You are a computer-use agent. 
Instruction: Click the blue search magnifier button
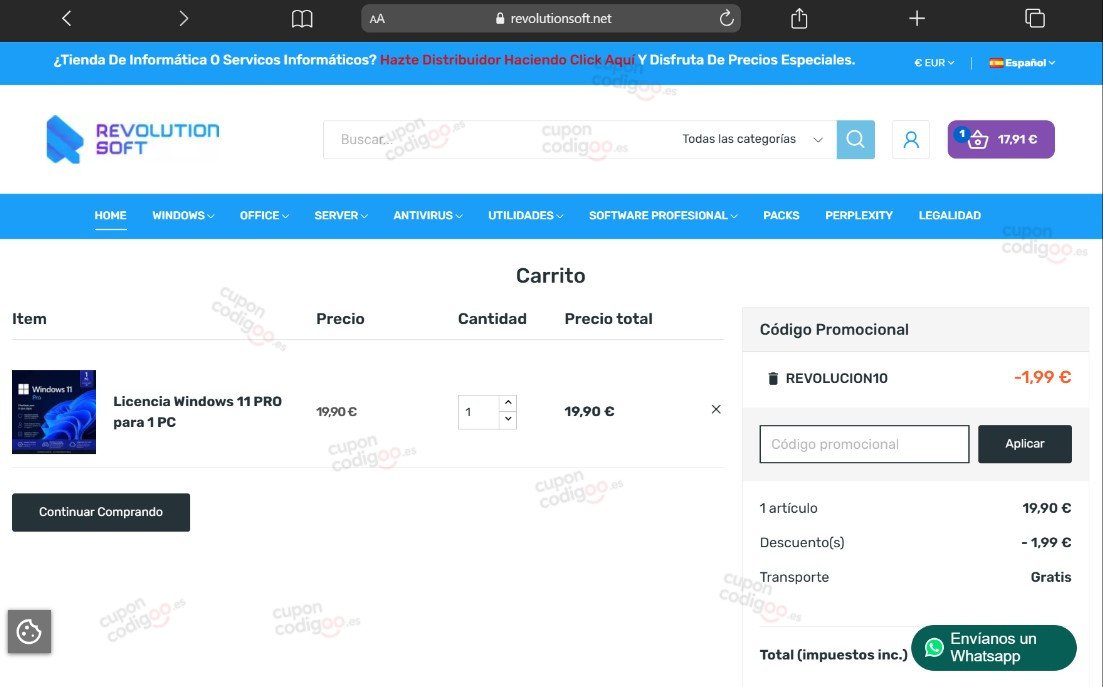pyautogui.click(x=855, y=139)
